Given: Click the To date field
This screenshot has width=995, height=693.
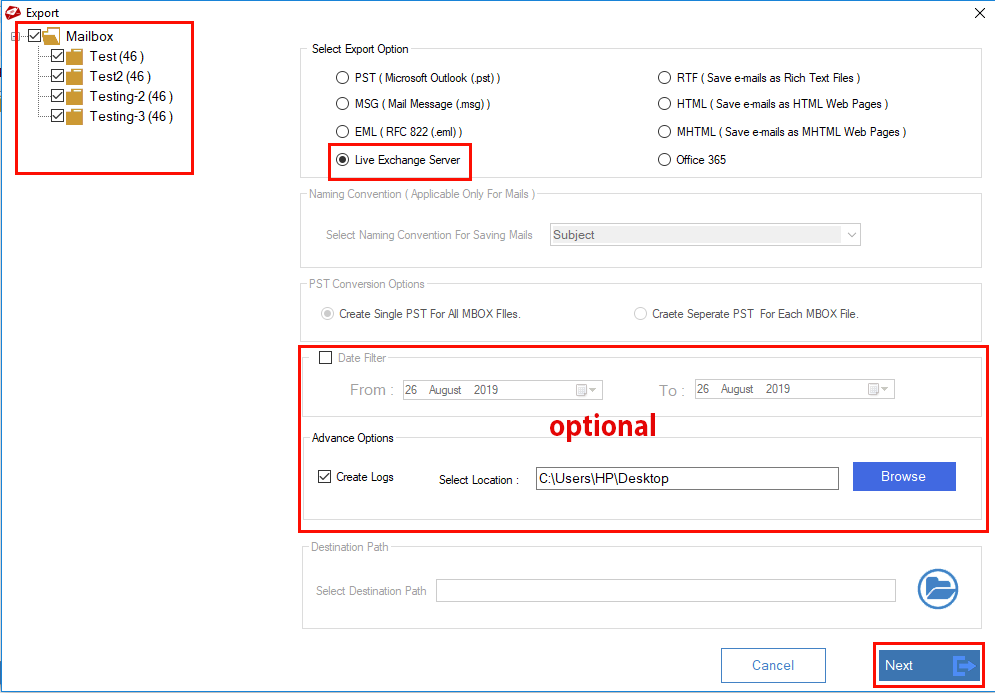Looking at the screenshot, I should pyautogui.click(x=794, y=389).
